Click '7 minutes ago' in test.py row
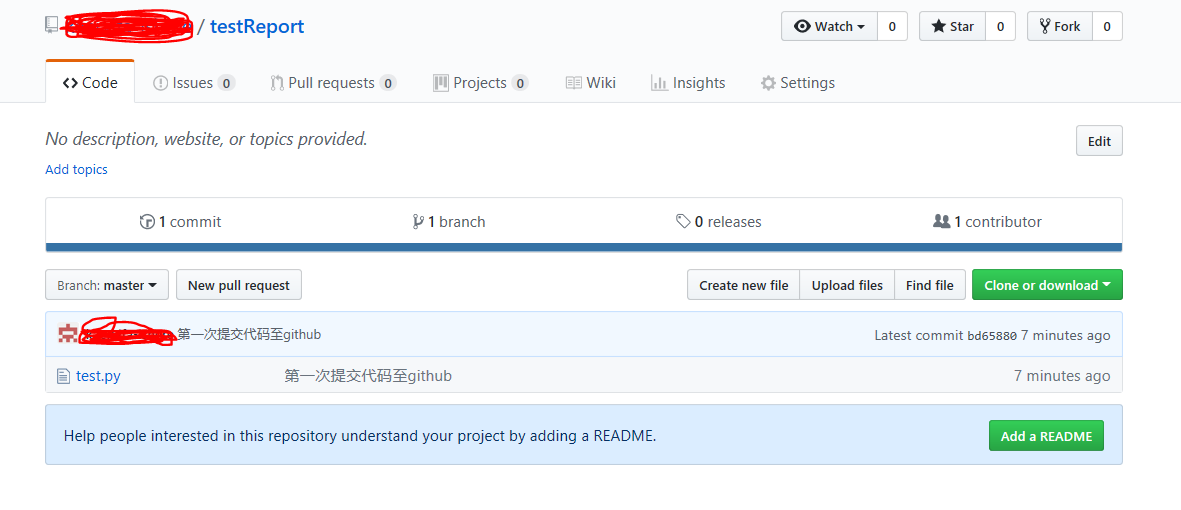The height and width of the screenshot is (510, 1181). pyautogui.click(x=1062, y=375)
